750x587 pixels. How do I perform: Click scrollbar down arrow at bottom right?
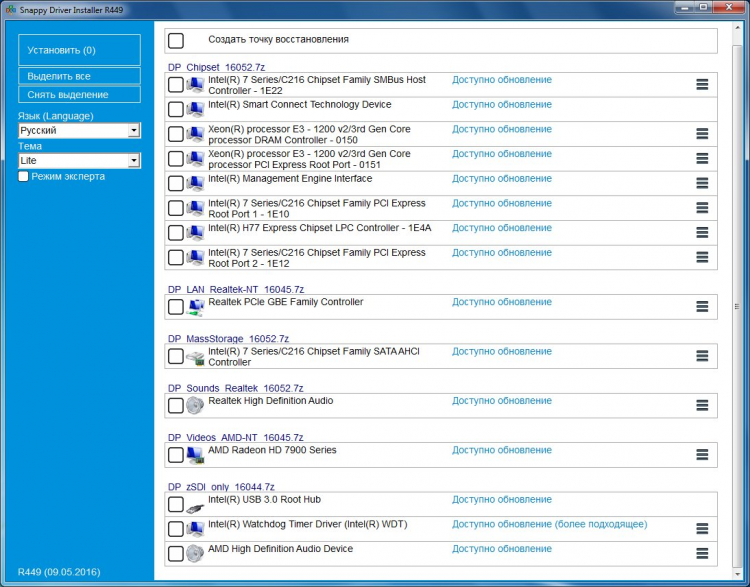pyautogui.click(x=737, y=573)
